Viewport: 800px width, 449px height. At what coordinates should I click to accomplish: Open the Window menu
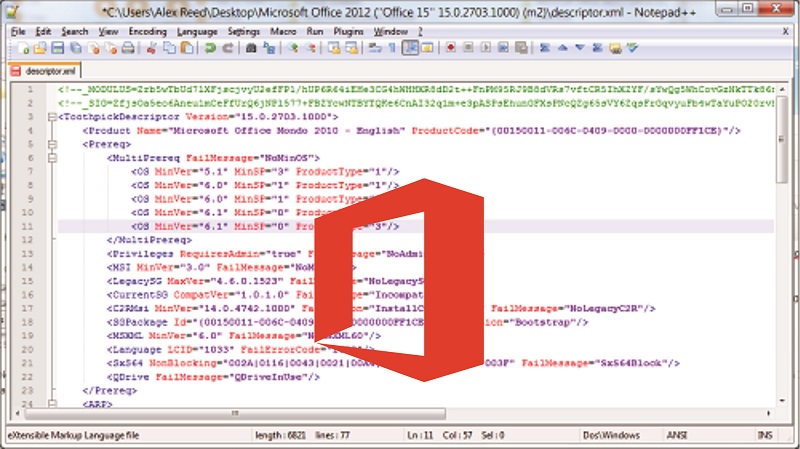[x=390, y=32]
